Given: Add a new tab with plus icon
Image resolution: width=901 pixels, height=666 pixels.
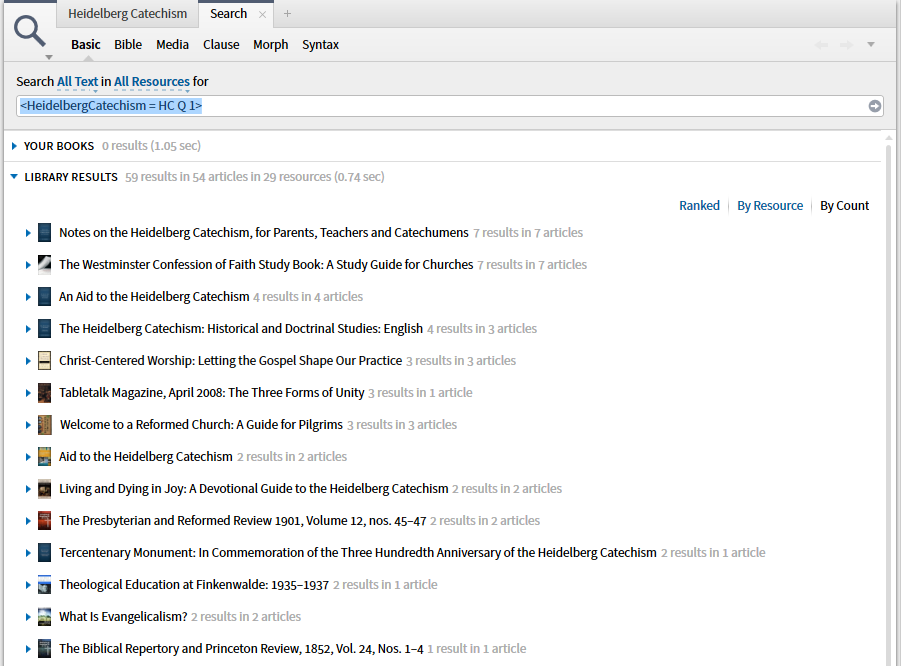Looking at the screenshot, I should (x=287, y=14).
